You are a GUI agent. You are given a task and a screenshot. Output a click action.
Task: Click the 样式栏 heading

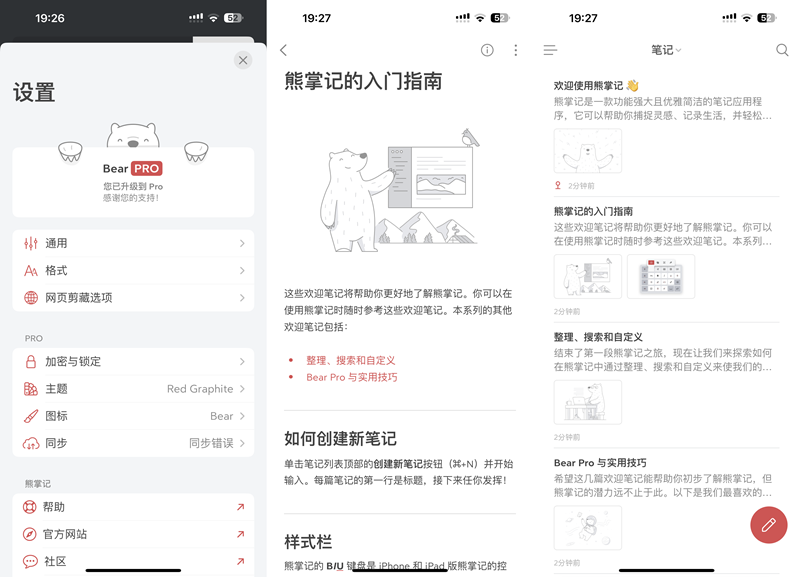click(x=308, y=542)
